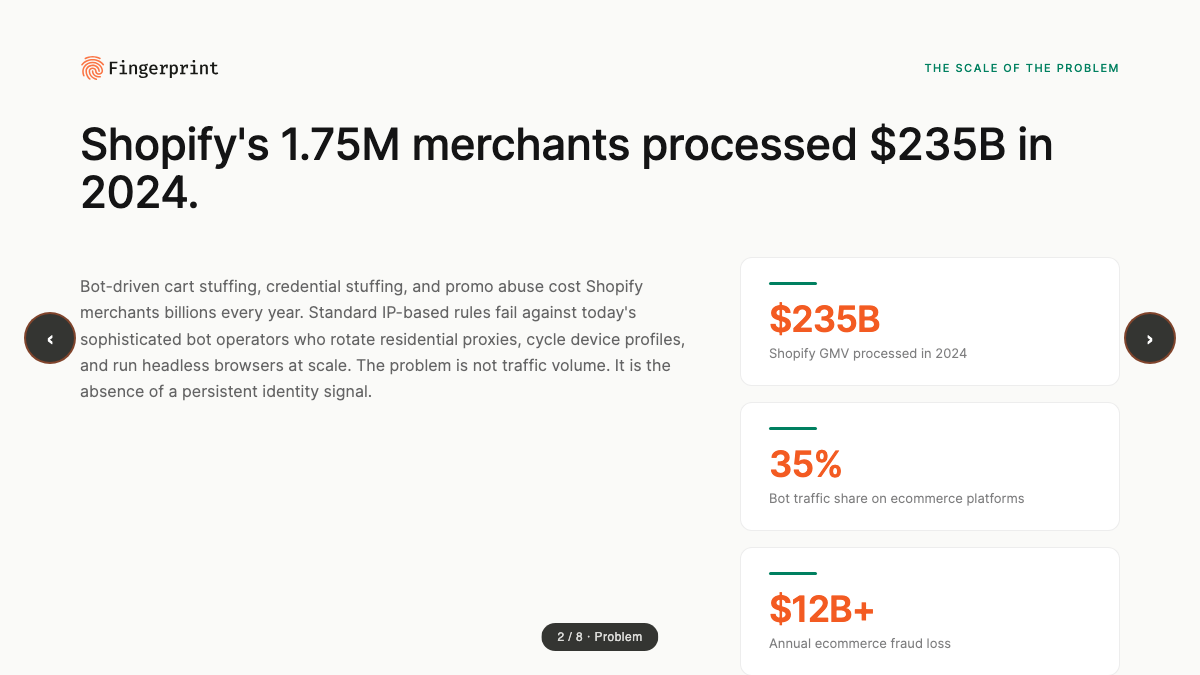Viewport: 1200px width, 675px height.
Task: Advance to the next slide arrow
Action: tap(1150, 338)
